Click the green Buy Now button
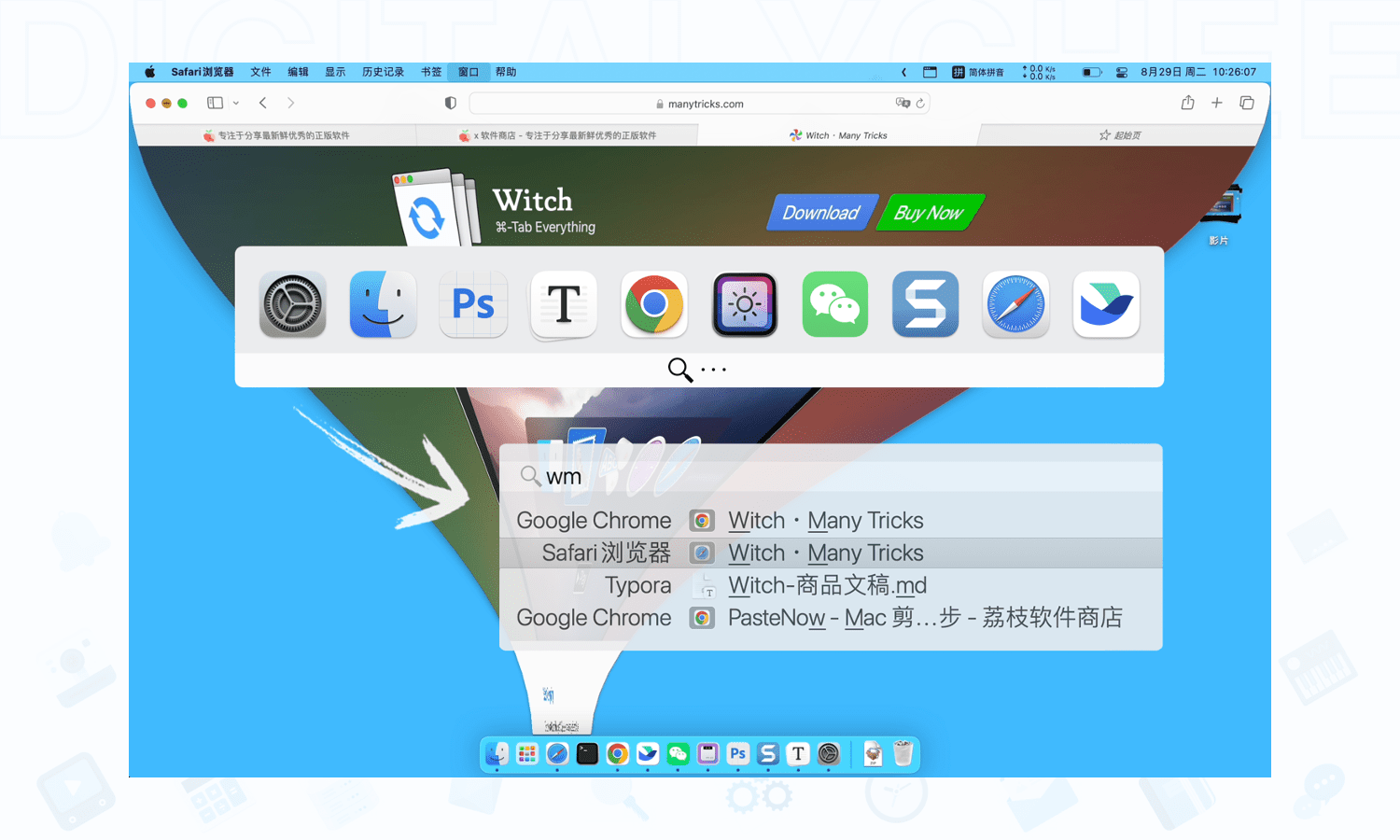1400x840 pixels. pyautogui.click(x=929, y=213)
